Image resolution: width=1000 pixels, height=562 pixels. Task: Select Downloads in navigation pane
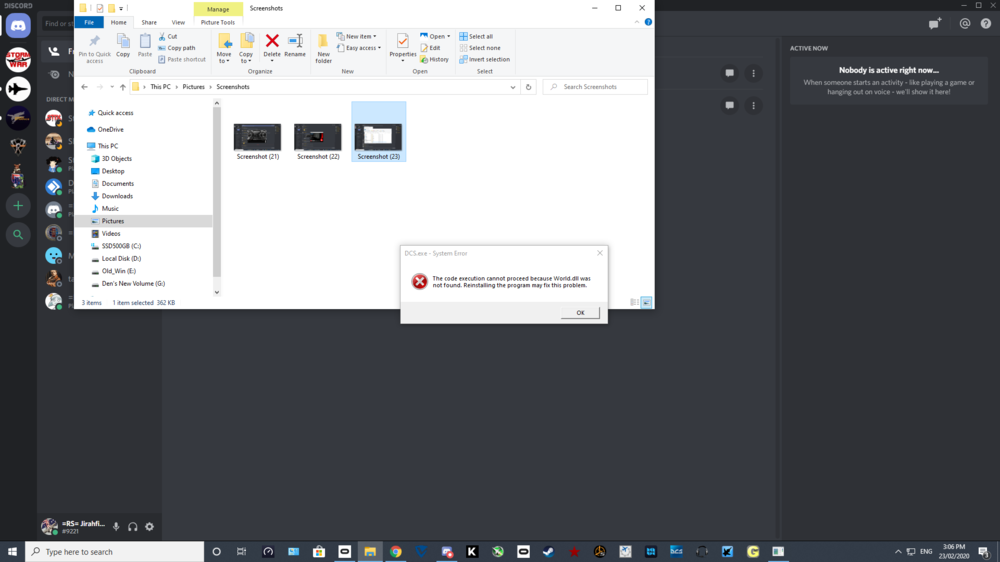(x=112, y=196)
